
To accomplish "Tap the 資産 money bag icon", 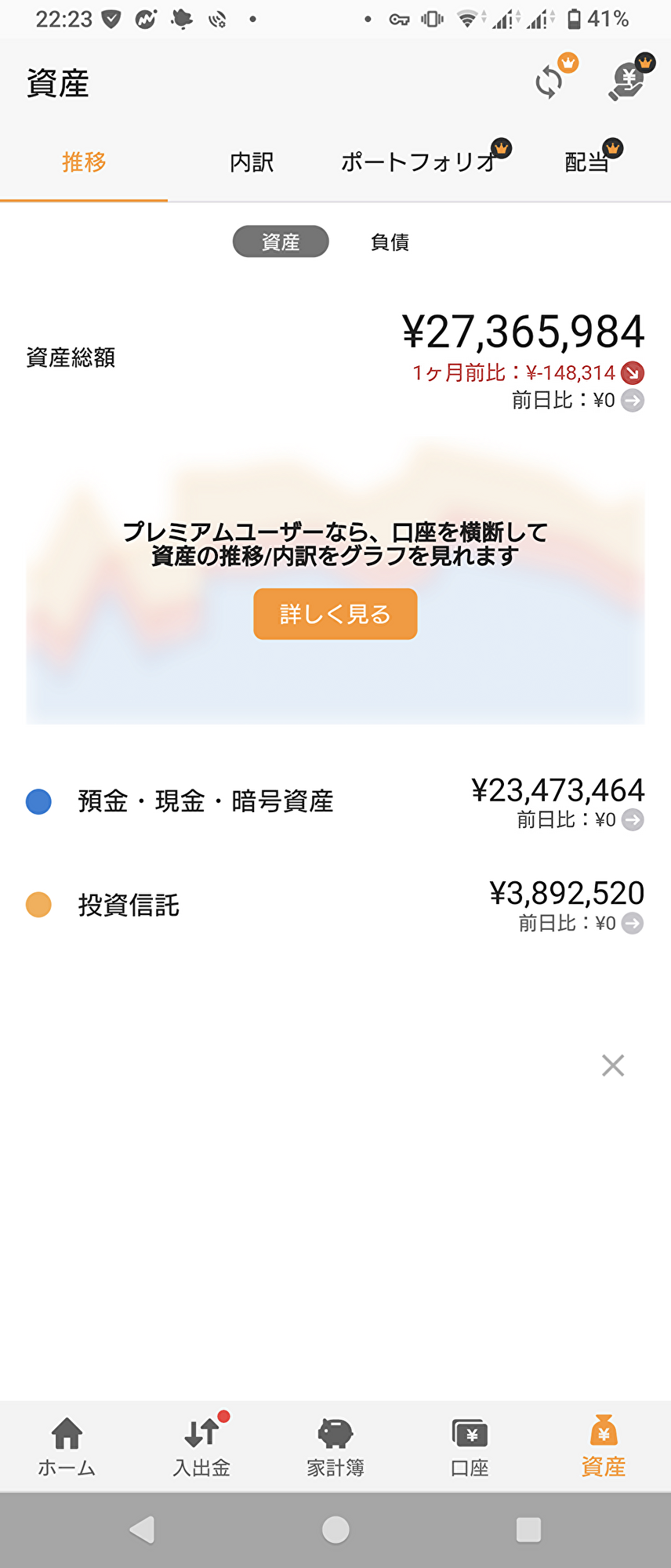I will (604, 1432).
